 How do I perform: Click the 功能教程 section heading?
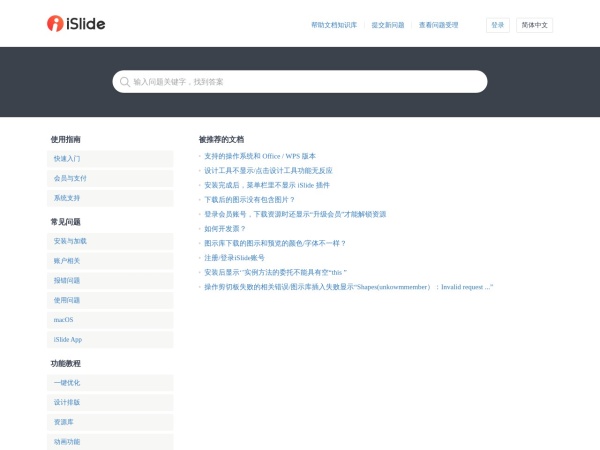(x=65, y=364)
